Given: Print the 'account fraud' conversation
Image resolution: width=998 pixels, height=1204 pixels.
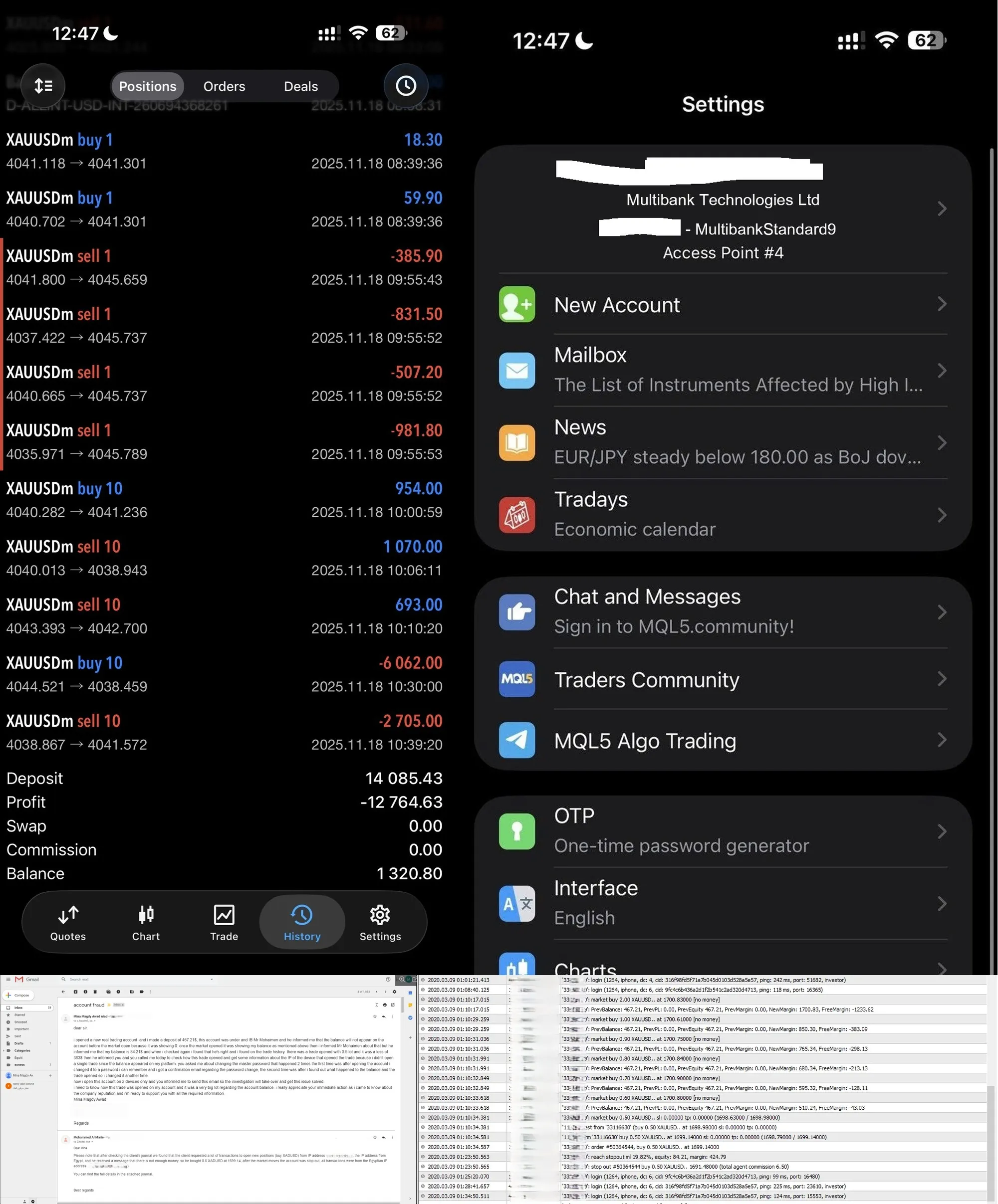Looking at the screenshot, I should (x=385, y=1005).
